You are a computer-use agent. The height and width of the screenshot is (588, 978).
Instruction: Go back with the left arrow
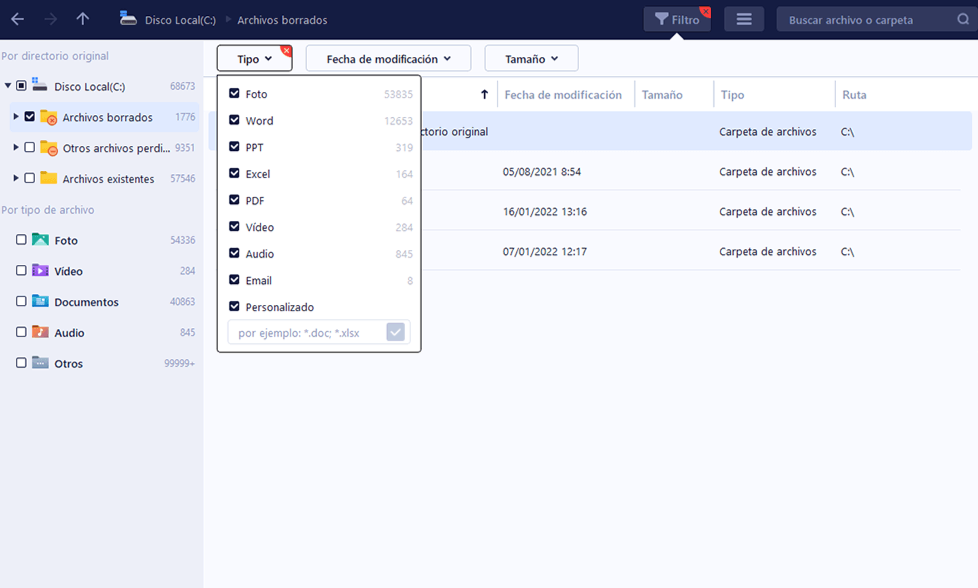click(17, 19)
